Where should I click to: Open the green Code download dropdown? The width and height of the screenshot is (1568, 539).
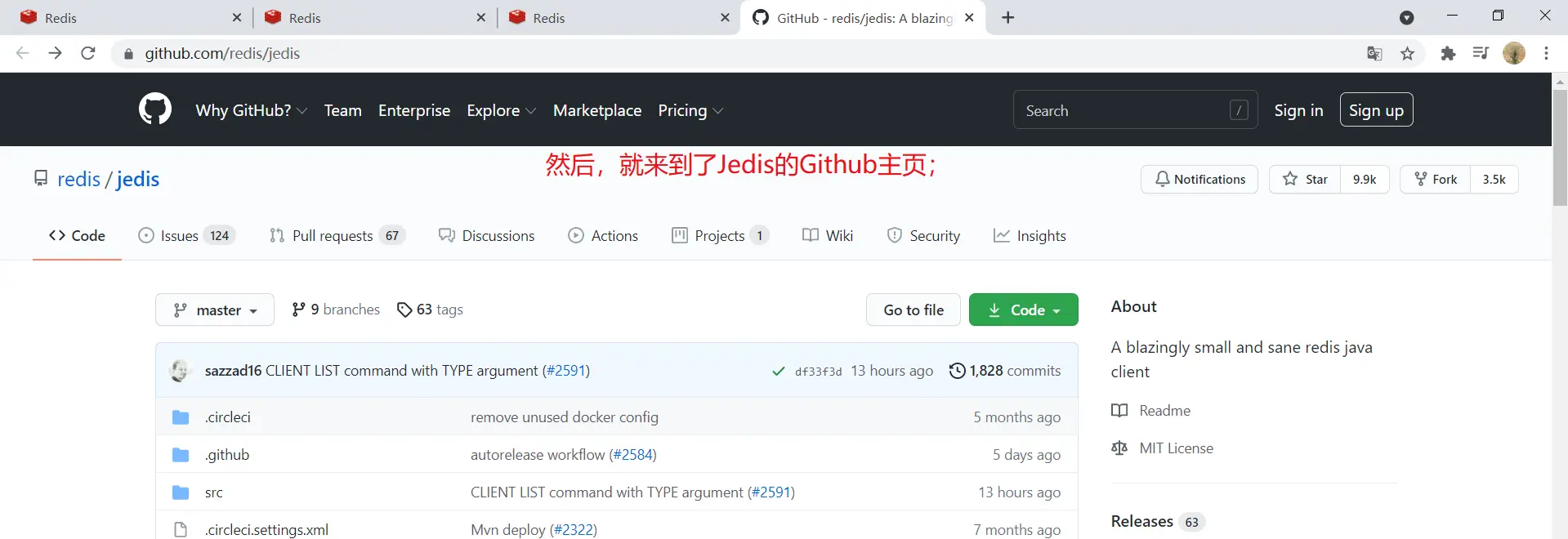[x=1024, y=310]
